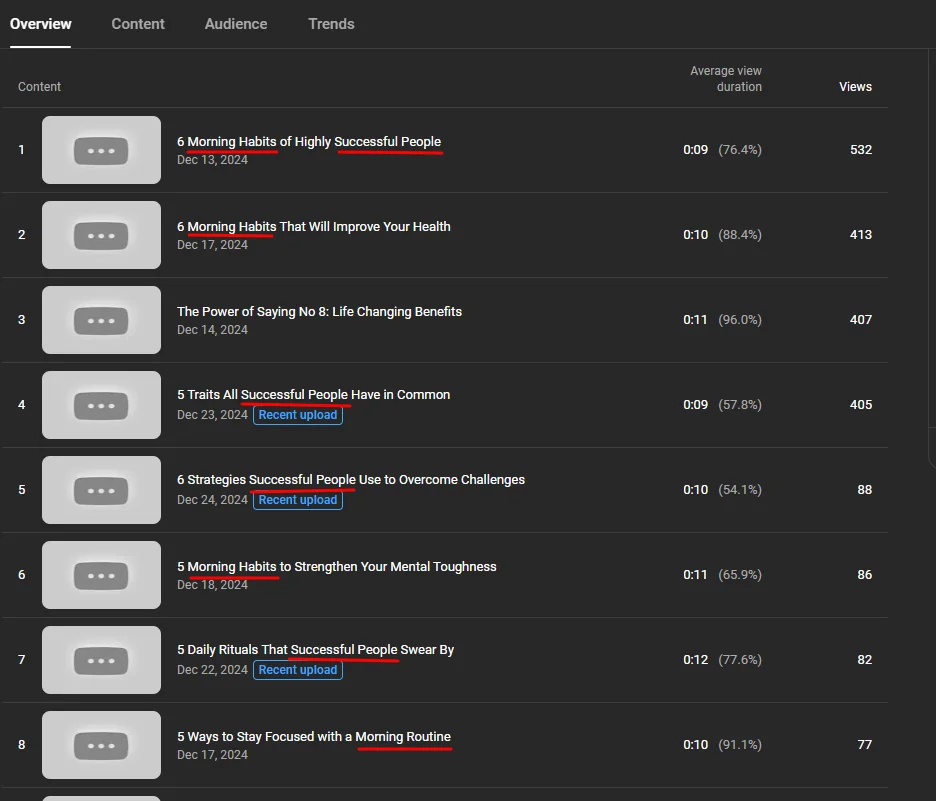
Task: Click the 86 views value
Action: tap(864, 575)
